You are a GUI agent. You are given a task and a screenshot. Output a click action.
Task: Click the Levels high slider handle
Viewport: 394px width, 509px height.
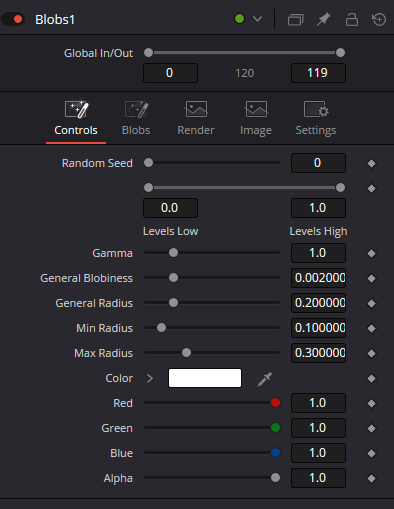340,188
